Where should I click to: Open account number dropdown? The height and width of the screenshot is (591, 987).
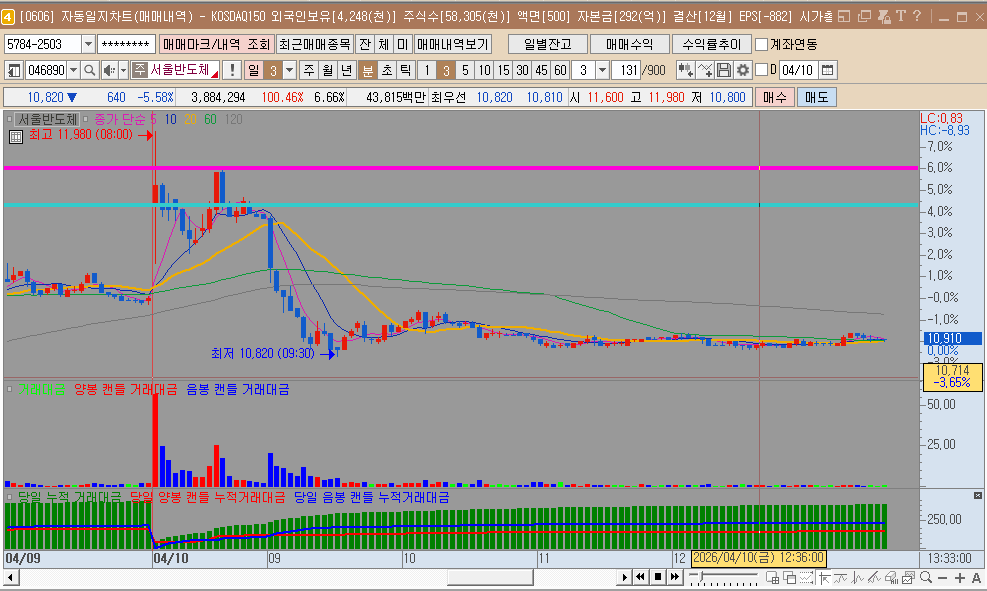pos(88,44)
